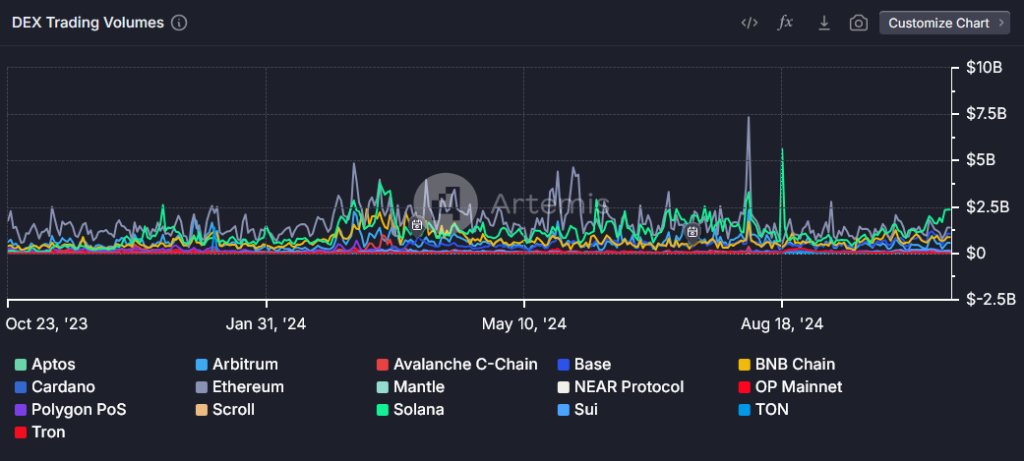The image size is (1024, 461).
Task: Click the $5B y-axis label
Action: click(981, 161)
